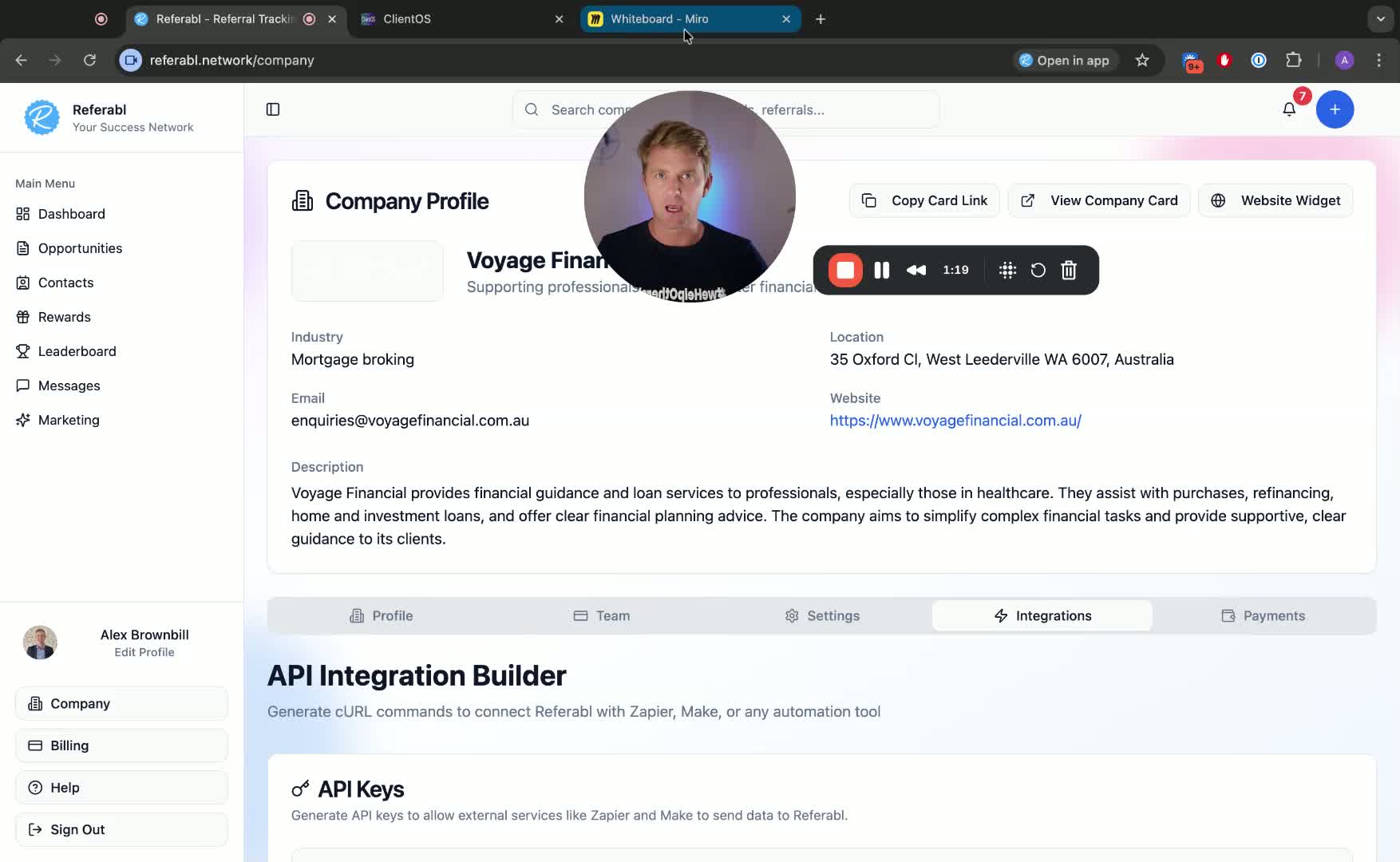Viewport: 1400px width, 862px height.
Task: Open the Payments tab
Action: 1263,616
